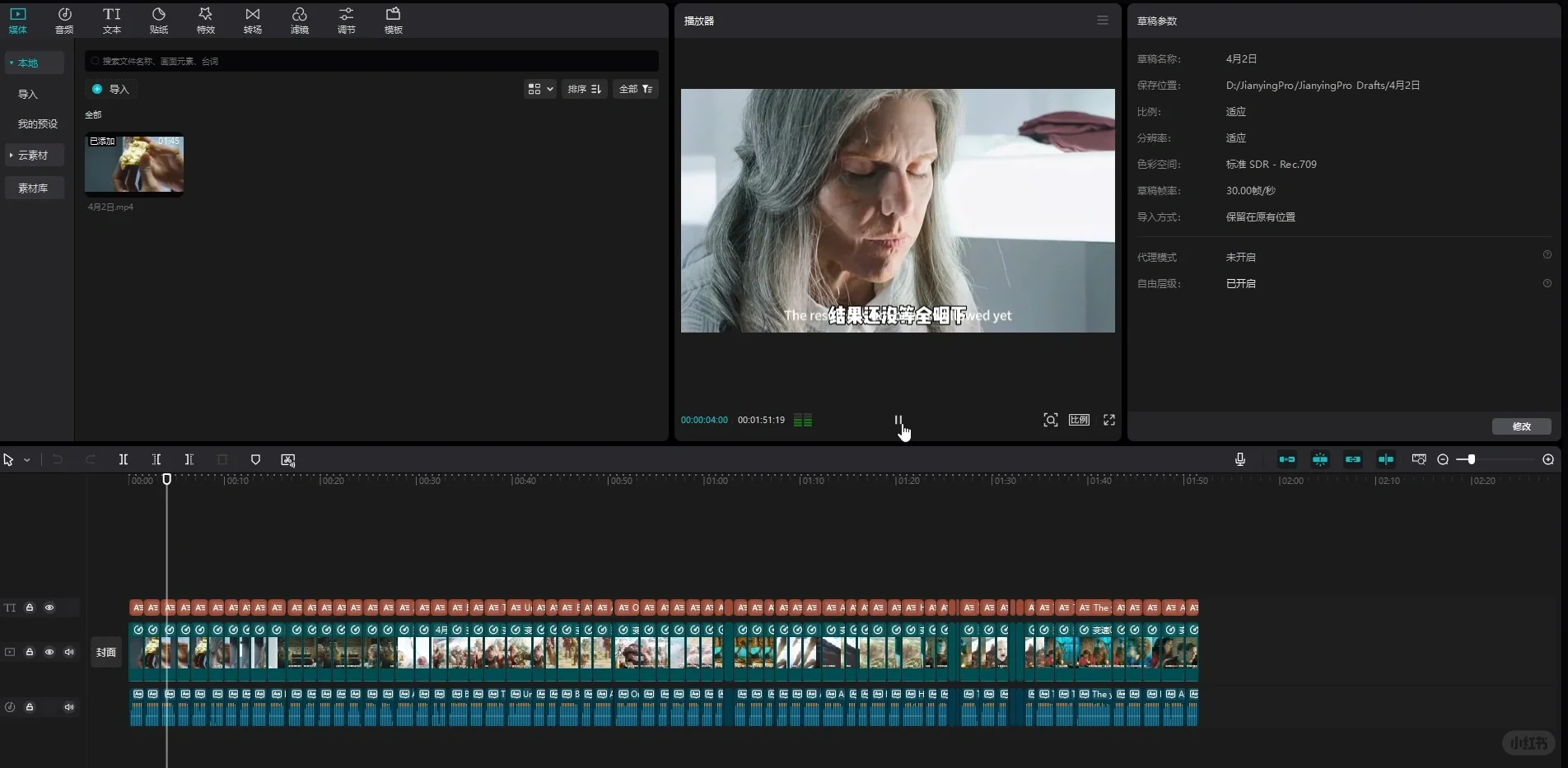Open the player panel hamburger menu
The height and width of the screenshot is (768, 1568).
pos(1103,21)
